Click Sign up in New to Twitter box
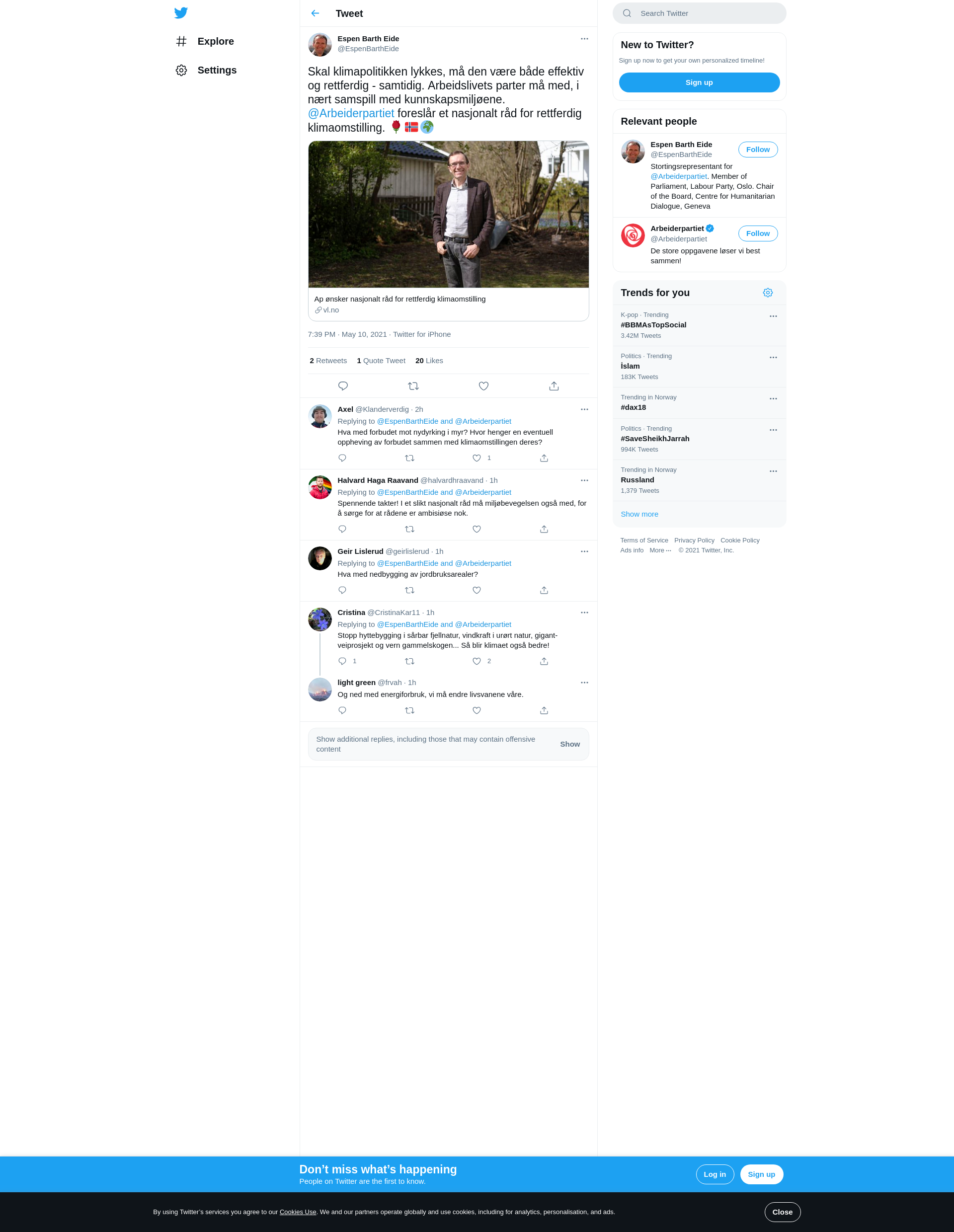Viewport: 954px width, 1232px height. click(699, 82)
